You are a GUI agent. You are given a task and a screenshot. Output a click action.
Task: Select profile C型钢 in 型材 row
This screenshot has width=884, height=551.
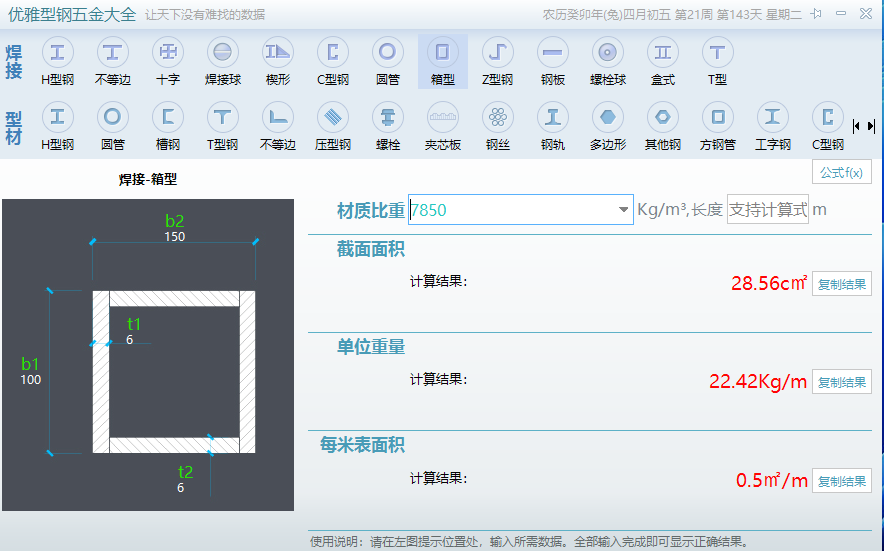(828, 126)
